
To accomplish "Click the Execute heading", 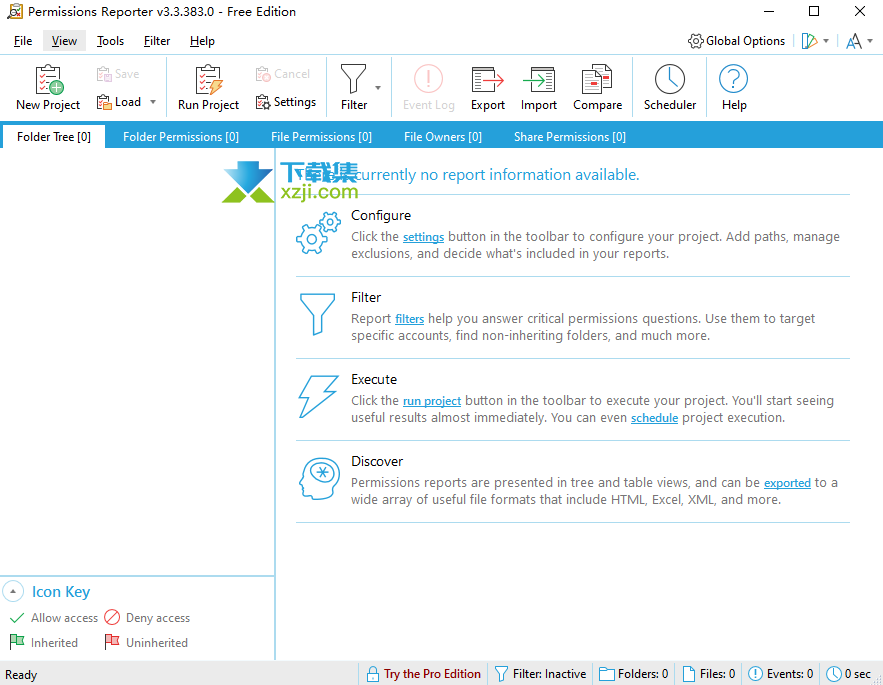I will pos(374,379).
